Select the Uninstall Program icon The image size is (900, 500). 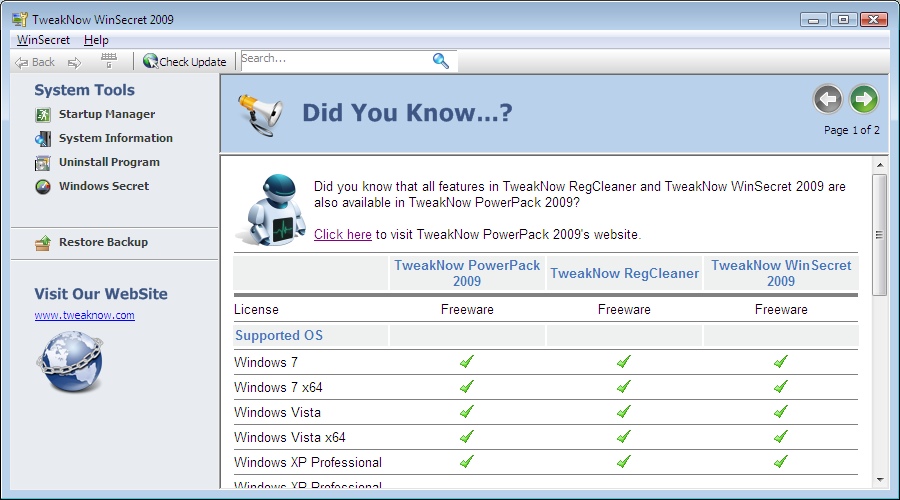pos(43,163)
